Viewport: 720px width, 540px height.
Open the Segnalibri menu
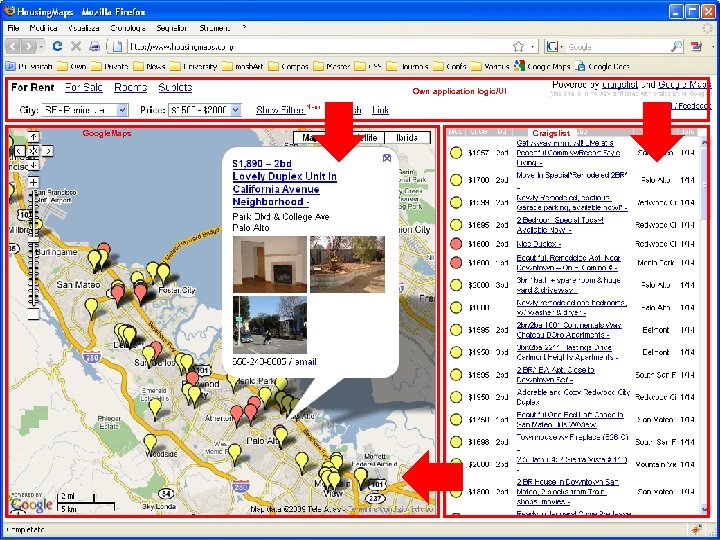(172, 28)
